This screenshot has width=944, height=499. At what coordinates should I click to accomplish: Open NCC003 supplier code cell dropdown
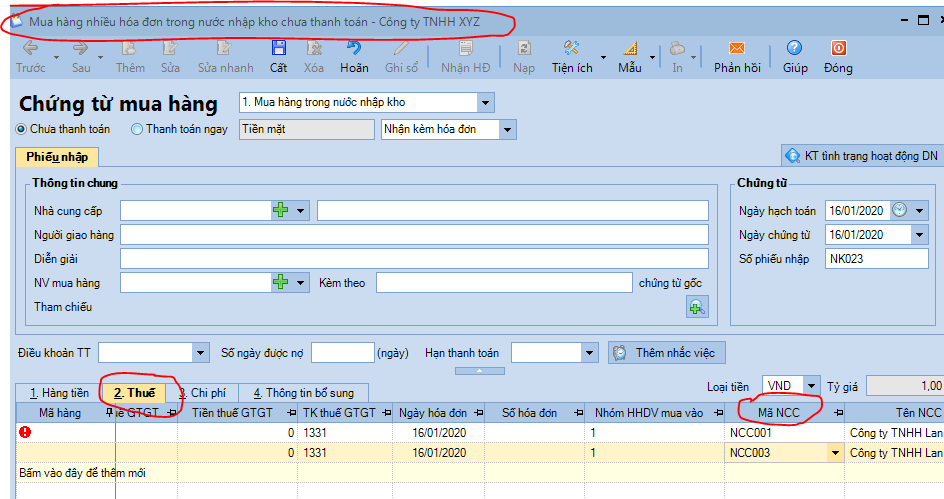(835, 453)
